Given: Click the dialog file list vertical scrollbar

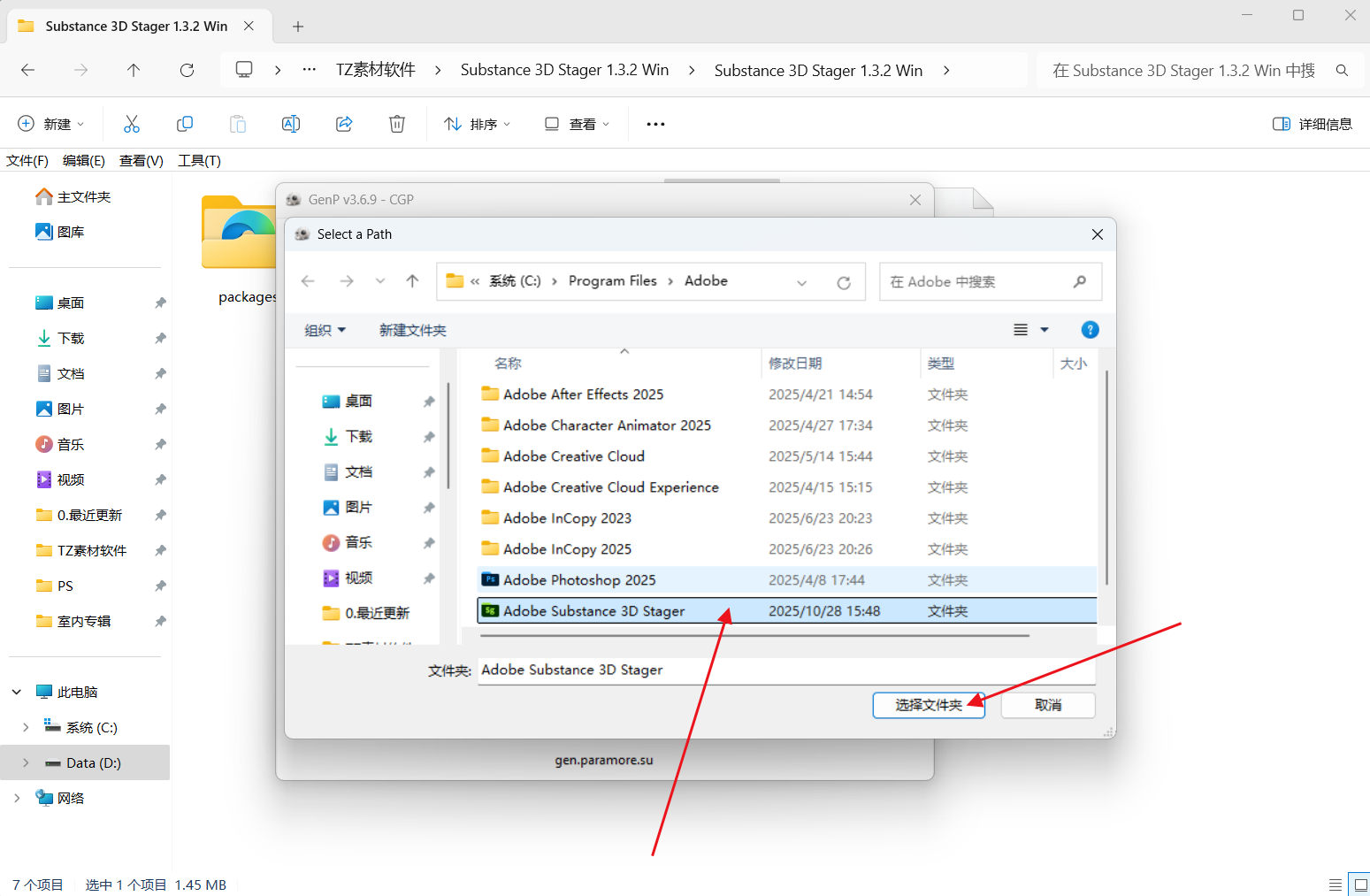Looking at the screenshot, I should click(1106, 478).
